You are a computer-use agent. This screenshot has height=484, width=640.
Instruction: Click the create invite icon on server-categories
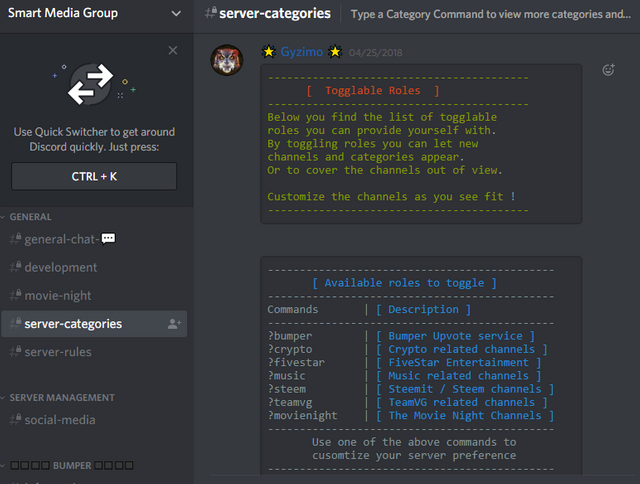[x=175, y=324]
